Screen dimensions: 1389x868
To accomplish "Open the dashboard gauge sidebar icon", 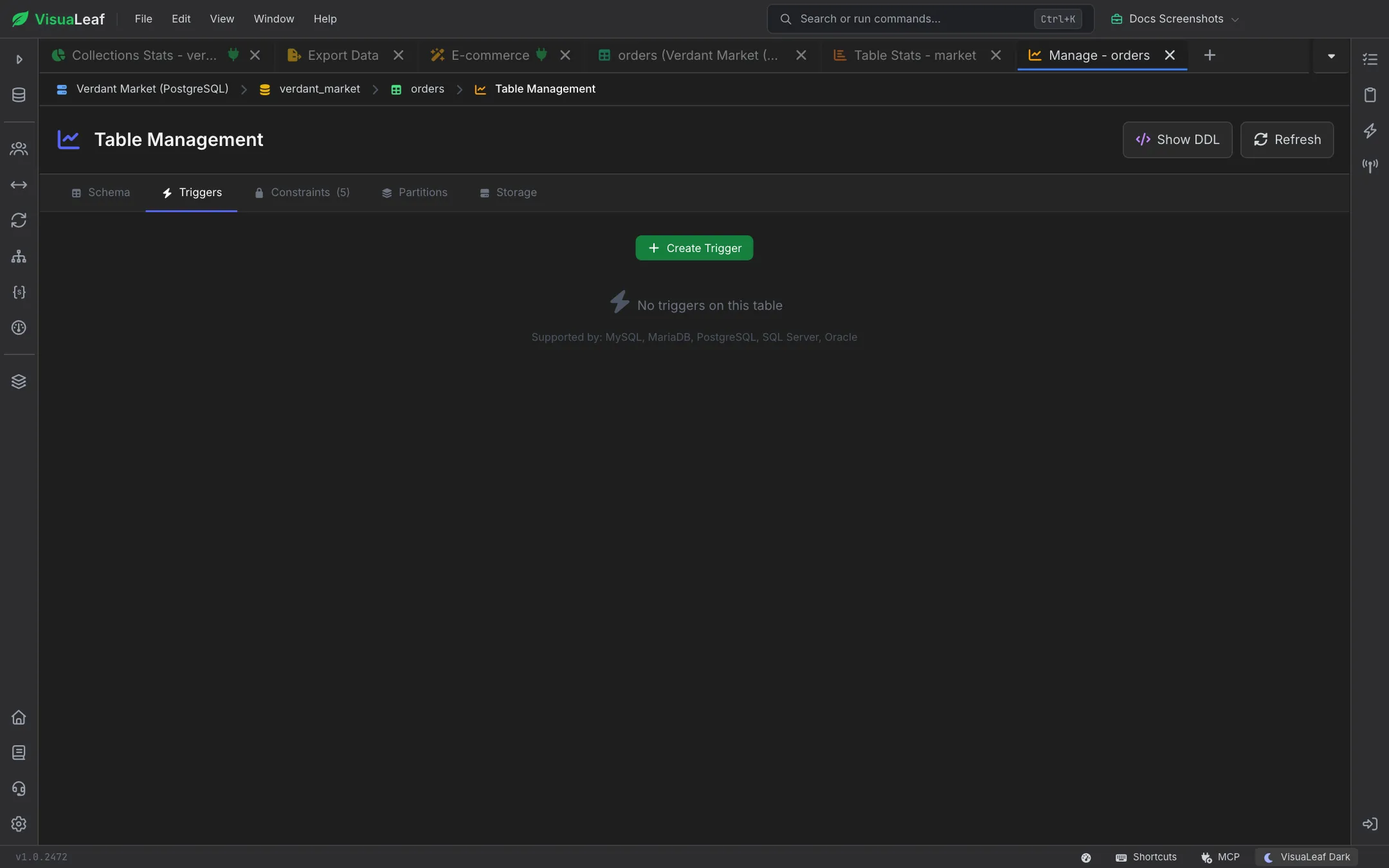I will point(19,328).
